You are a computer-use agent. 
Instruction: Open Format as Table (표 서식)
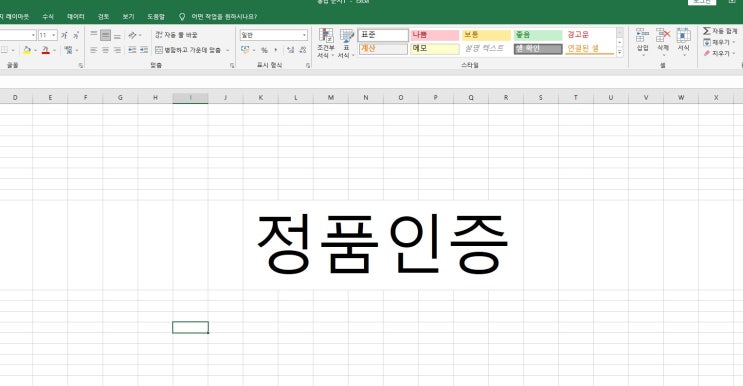(x=346, y=43)
